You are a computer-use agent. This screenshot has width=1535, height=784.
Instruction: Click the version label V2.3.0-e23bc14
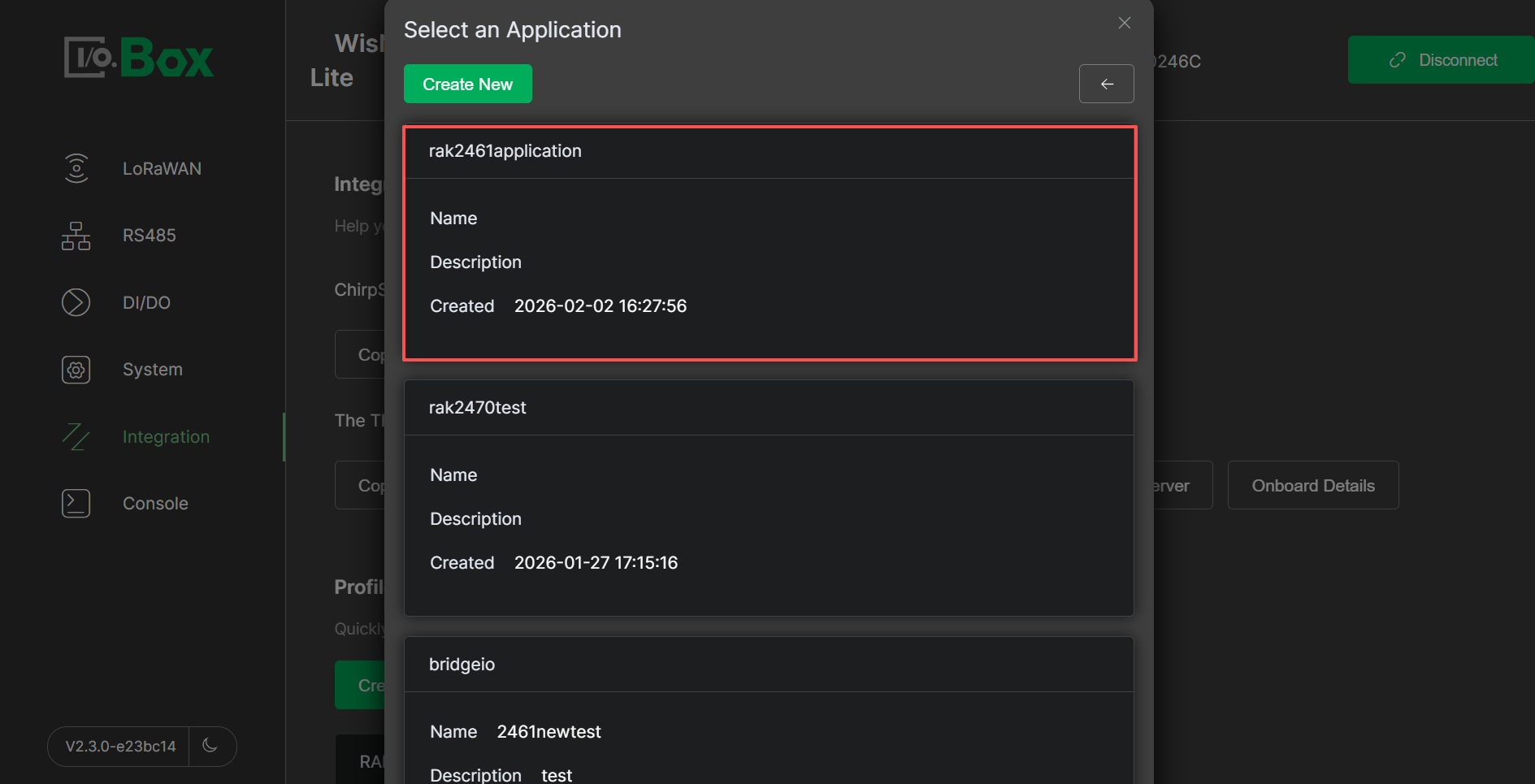tap(120, 747)
